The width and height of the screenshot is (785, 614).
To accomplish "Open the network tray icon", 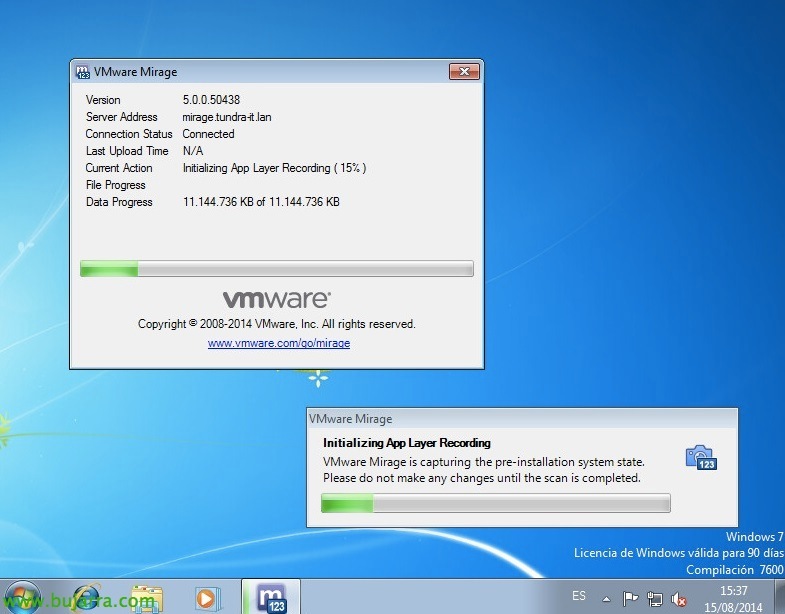I will pos(654,598).
